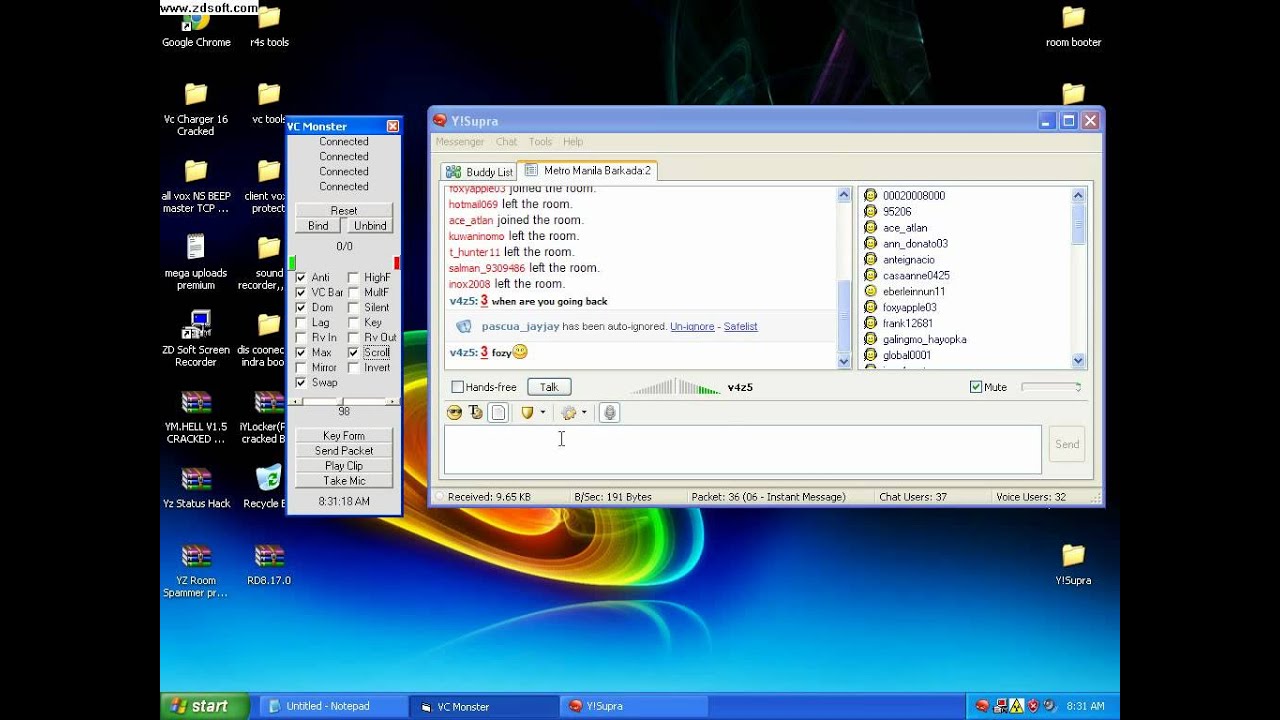Image resolution: width=1280 pixels, height=720 pixels.
Task: Open the text font formatting tool
Action: pyautogui.click(x=476, y=412)
